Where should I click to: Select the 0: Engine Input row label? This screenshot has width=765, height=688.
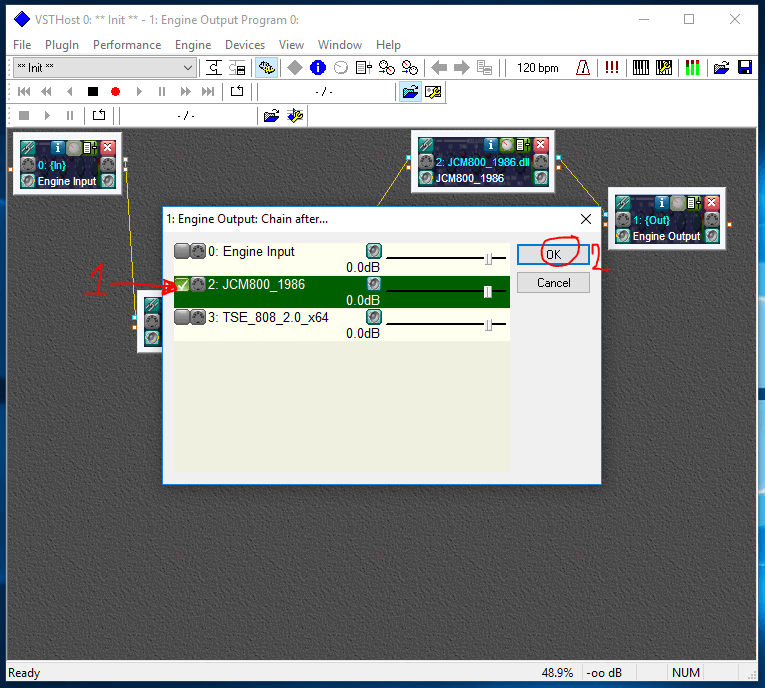click(x=251, y=252)
